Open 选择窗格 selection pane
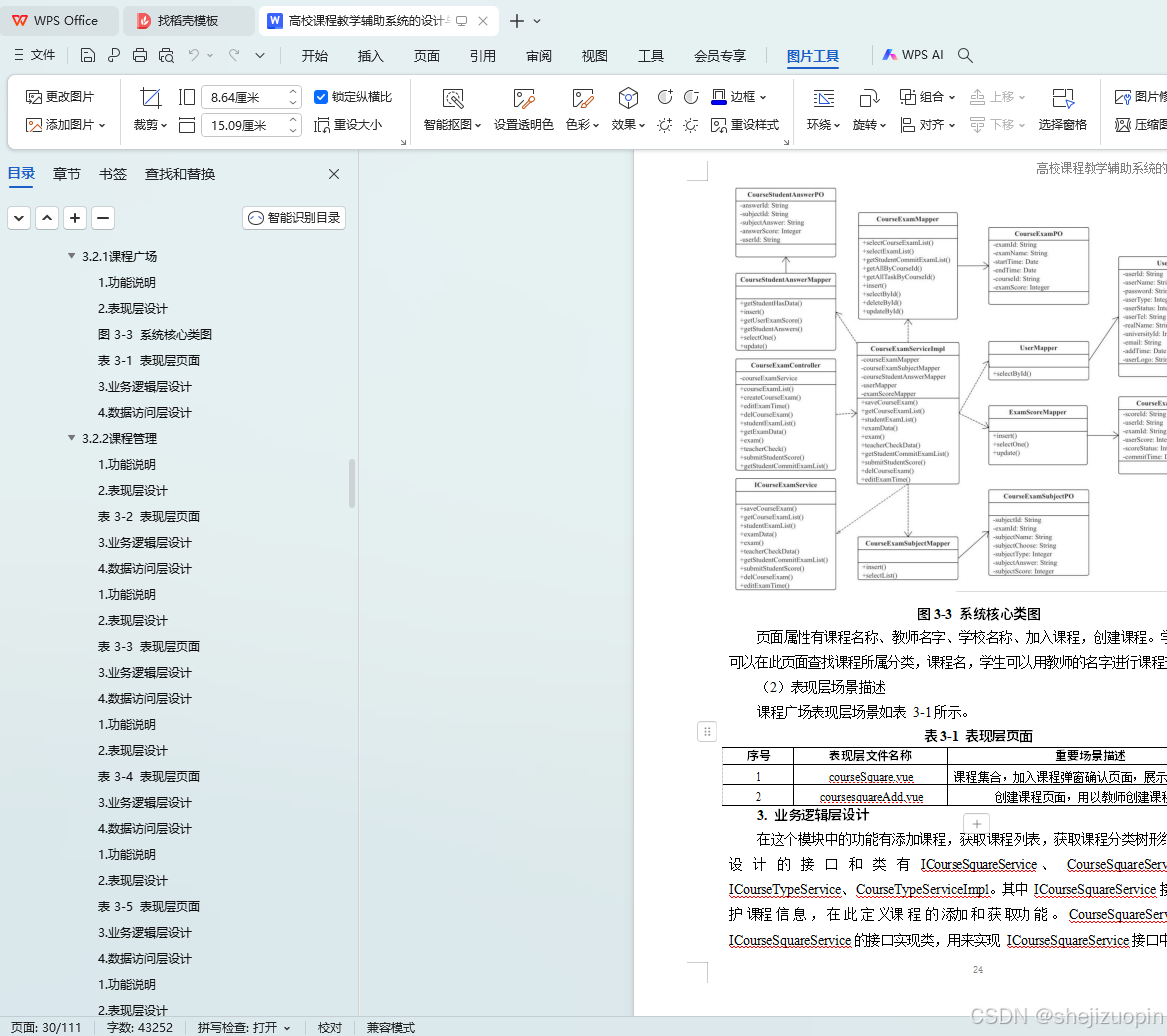This screenshot has width=1167, height=1036. pyautogui.click(x=1063, y=110)
